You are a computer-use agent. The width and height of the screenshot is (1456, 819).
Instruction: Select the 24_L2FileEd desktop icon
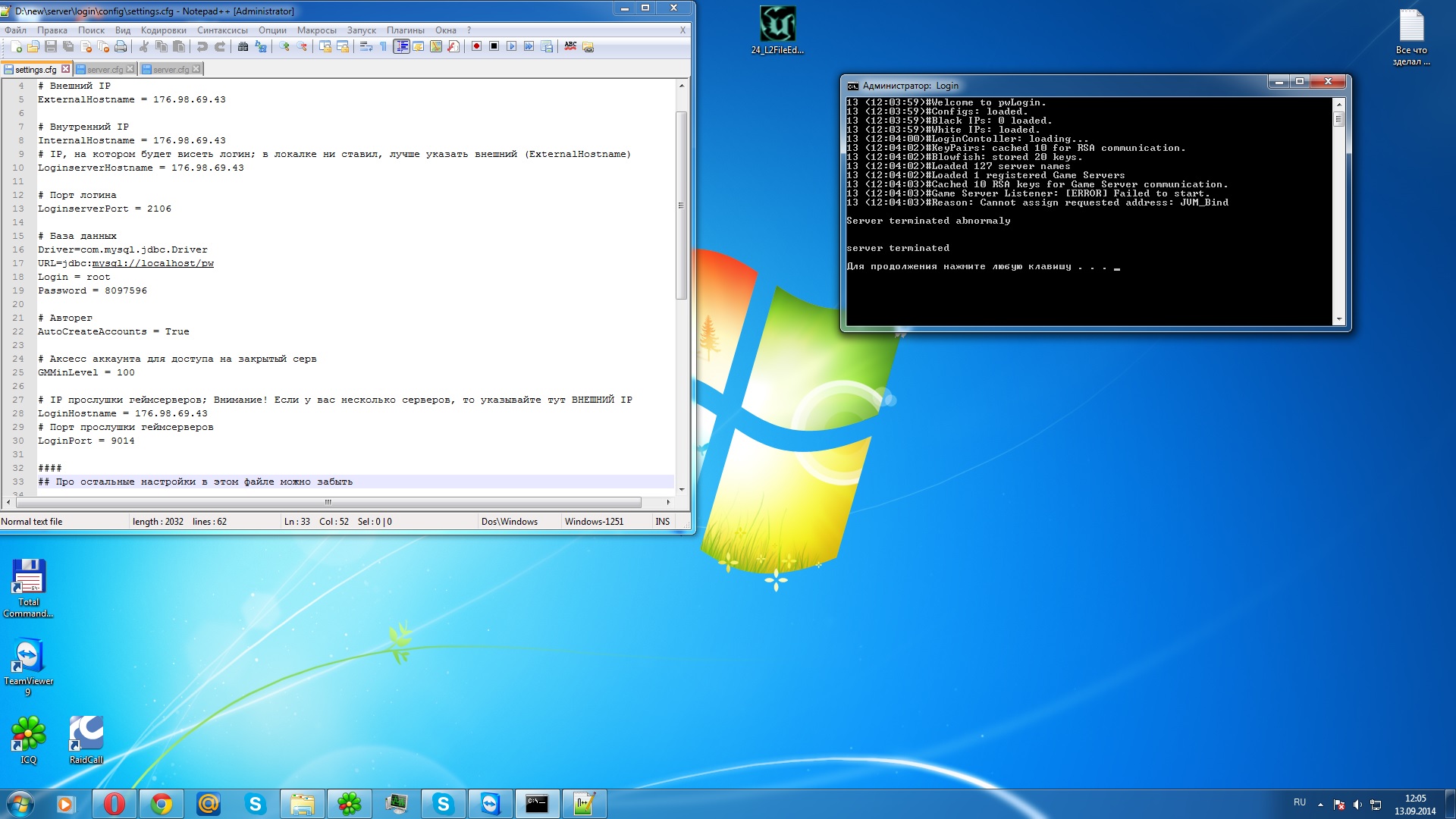pos(777,30)
